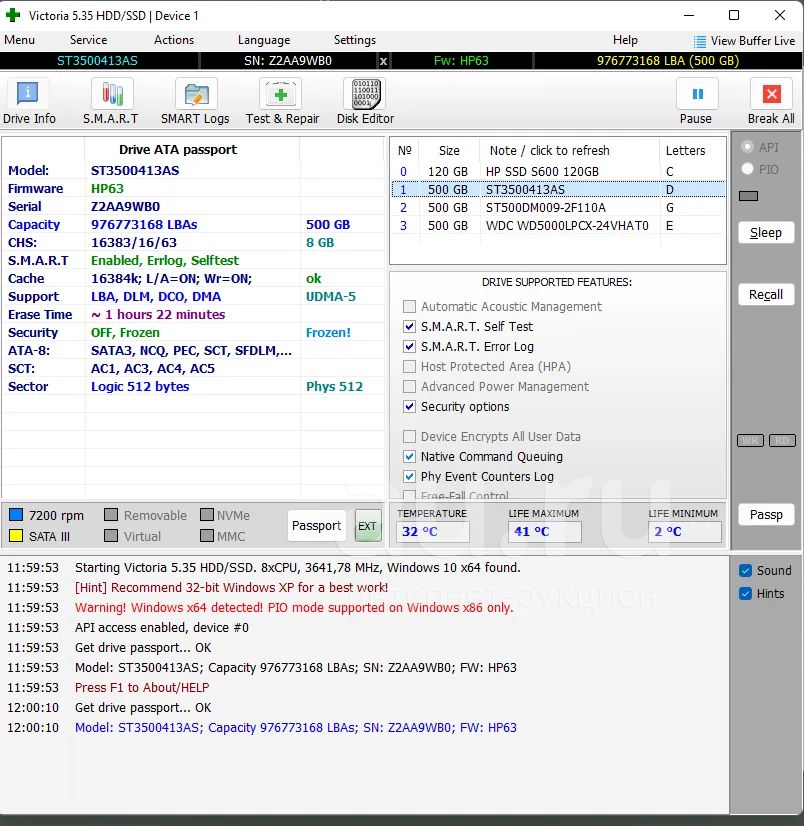
Task: Click the [Hint] Recommend 32-bit Windows XP line
Action: [231, 587]
